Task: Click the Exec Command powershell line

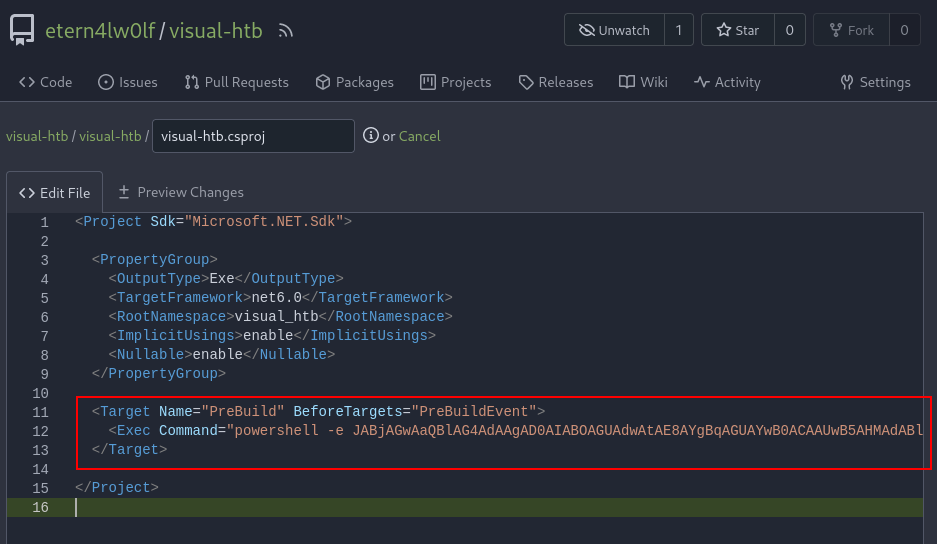Action: coord(516,430)
